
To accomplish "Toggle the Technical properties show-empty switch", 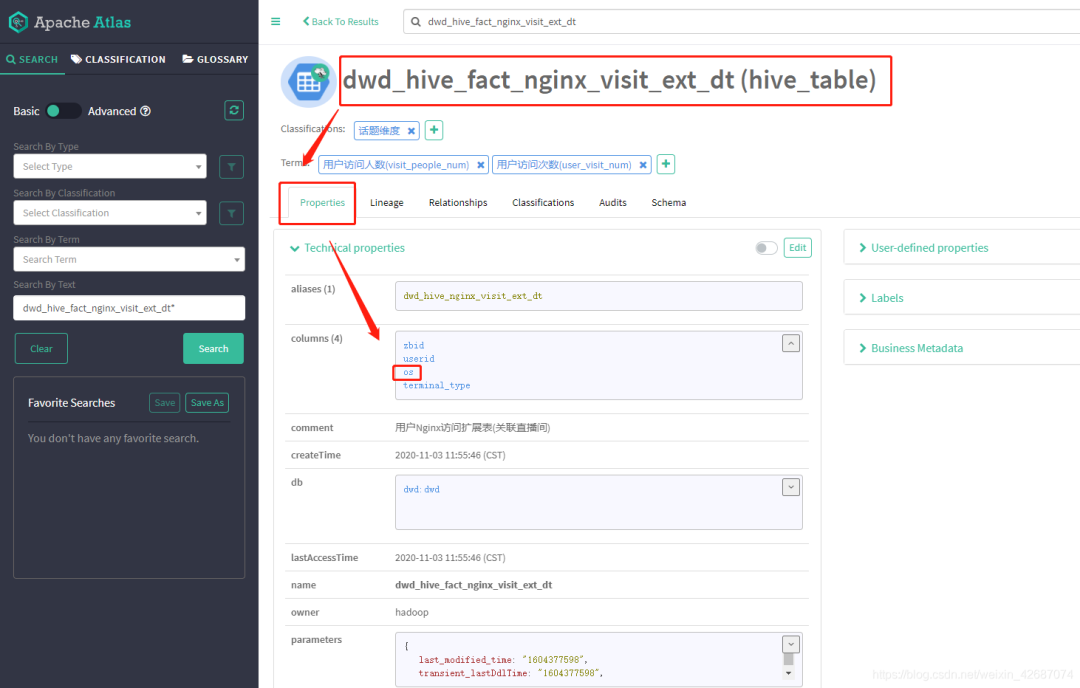I will (766, 248).
